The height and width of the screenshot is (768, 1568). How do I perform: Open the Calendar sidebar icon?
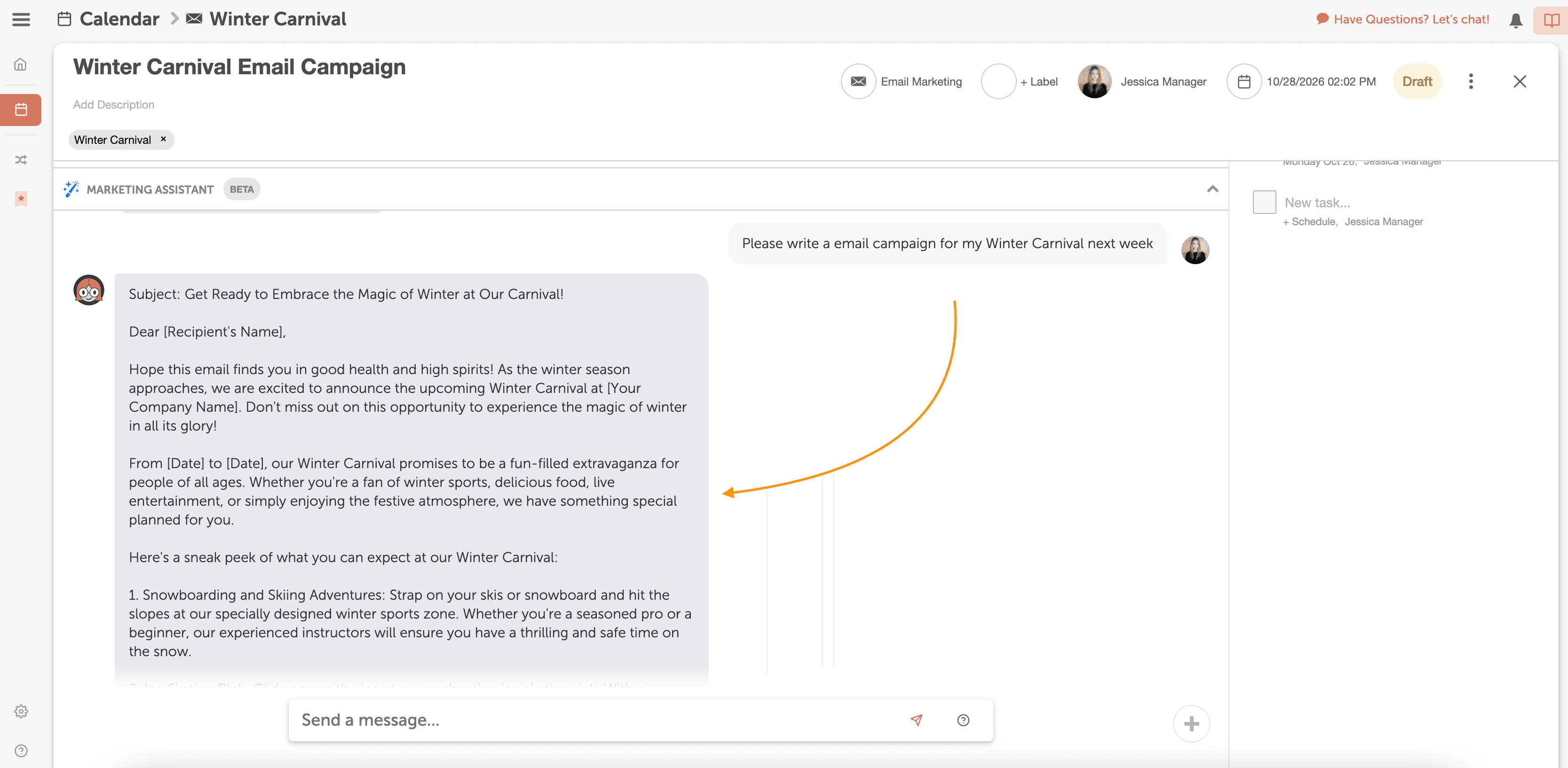(21, 110)
